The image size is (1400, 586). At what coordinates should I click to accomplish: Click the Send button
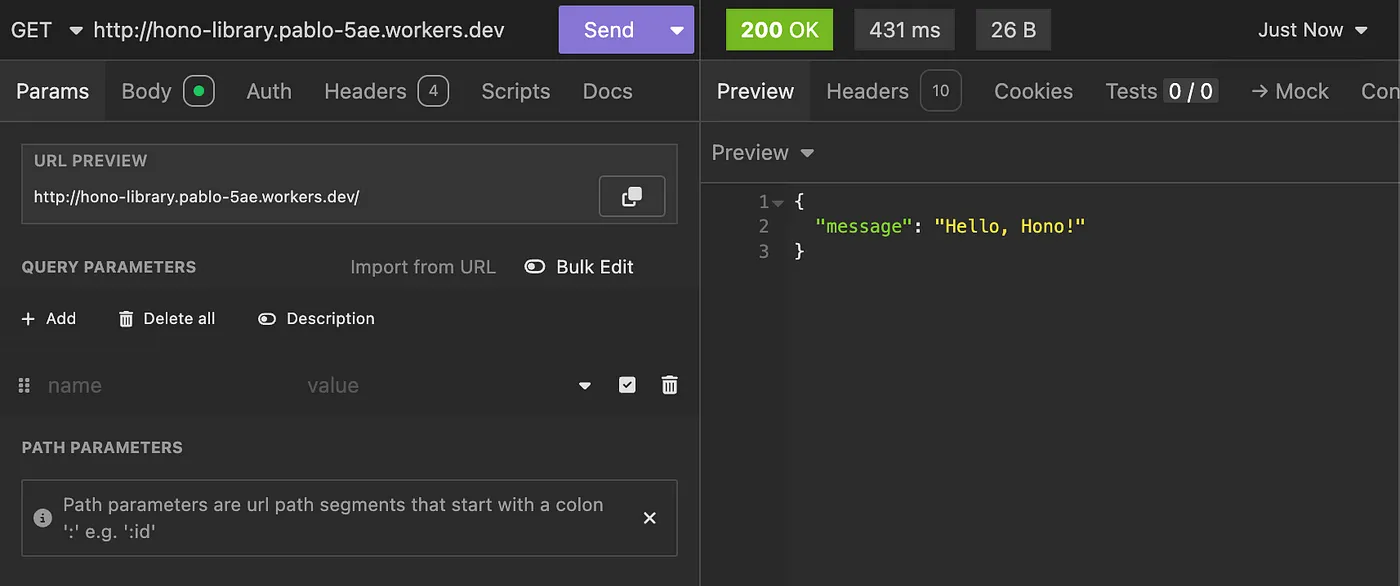tap(610, 30)
